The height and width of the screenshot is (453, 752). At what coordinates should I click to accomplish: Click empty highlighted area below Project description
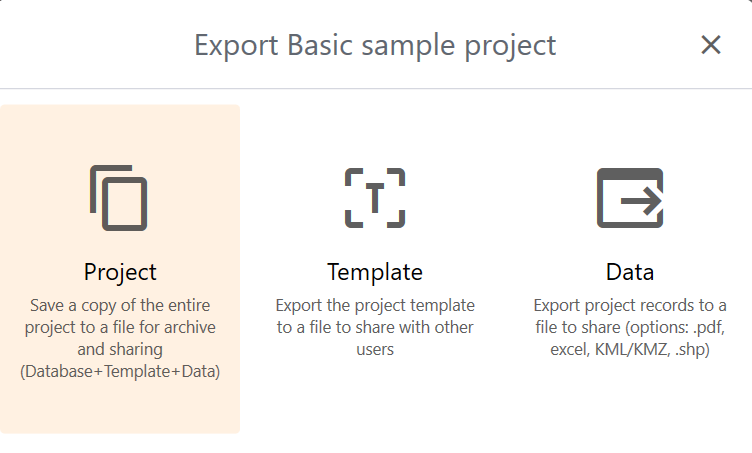tap(120, 408)
